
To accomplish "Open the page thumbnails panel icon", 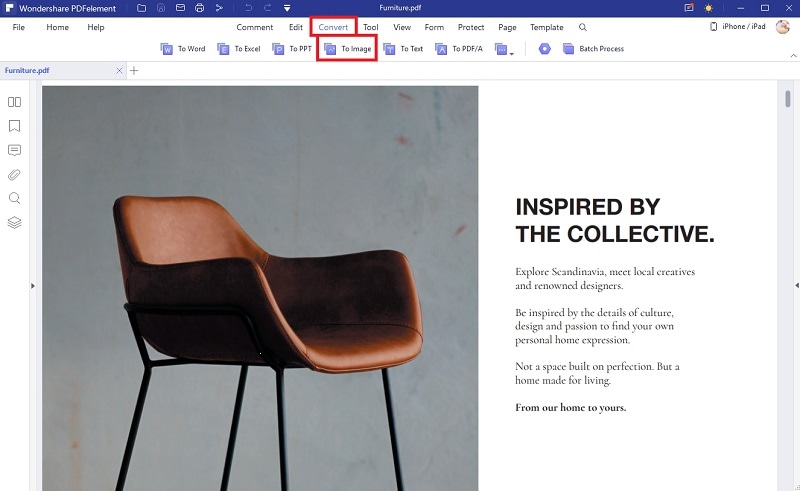I will pos(14,102).
